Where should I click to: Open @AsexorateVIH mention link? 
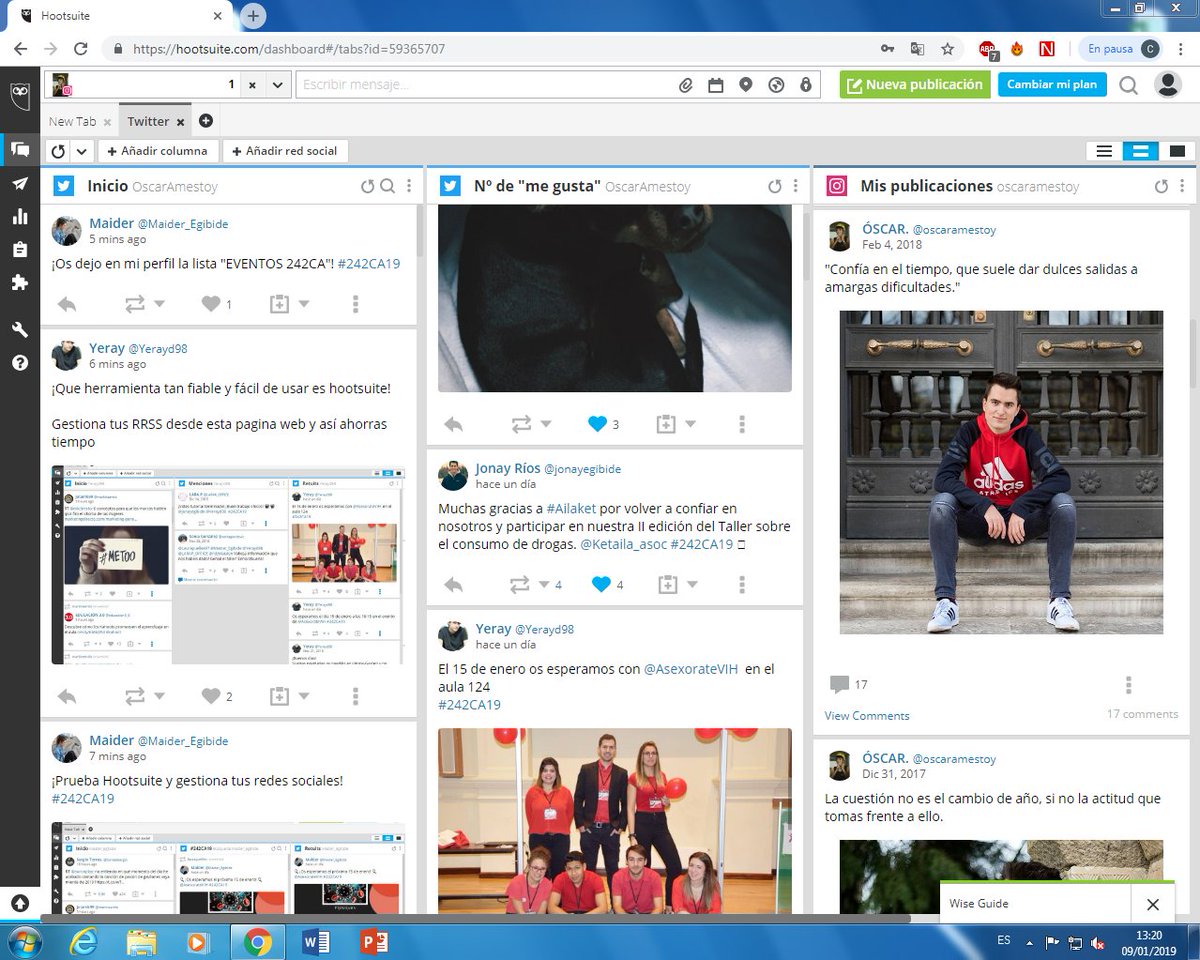[x=691, y=669]
